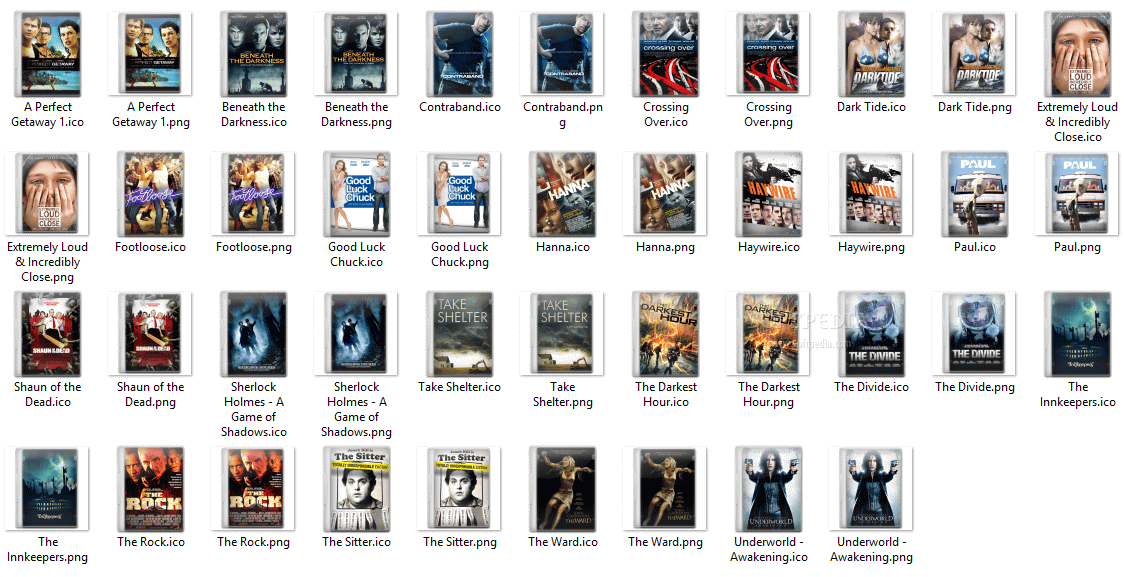Click the "Underworld - Awakening.png" file name label

point(872,549)
